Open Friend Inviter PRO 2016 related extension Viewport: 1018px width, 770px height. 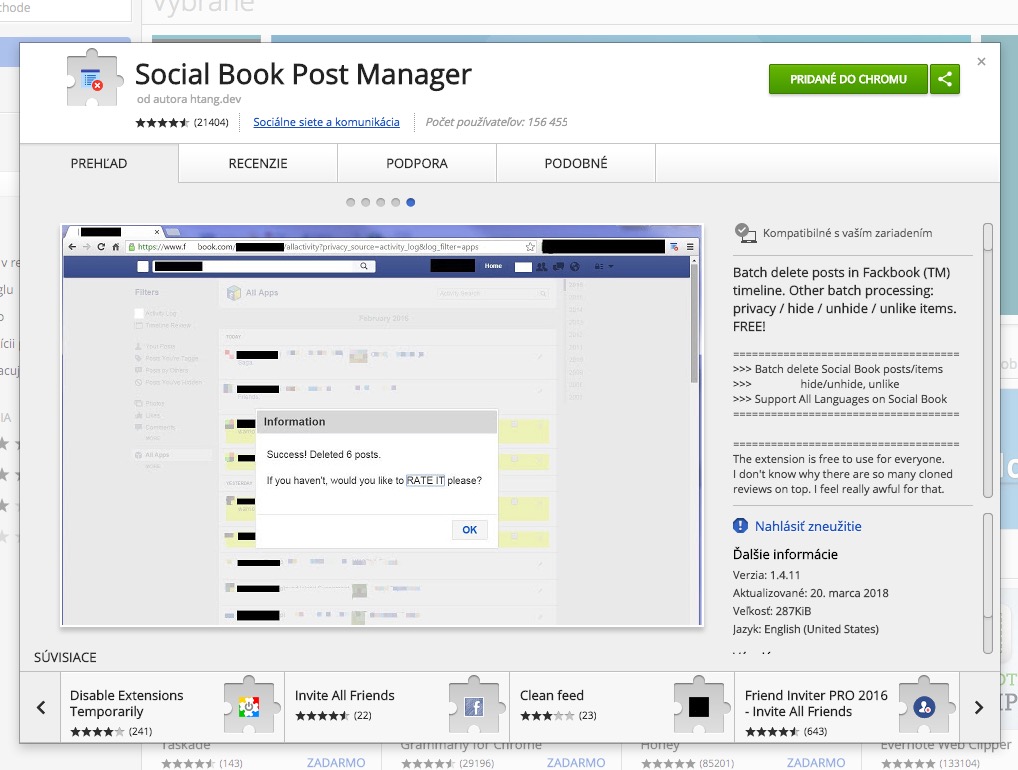(847, 707)
